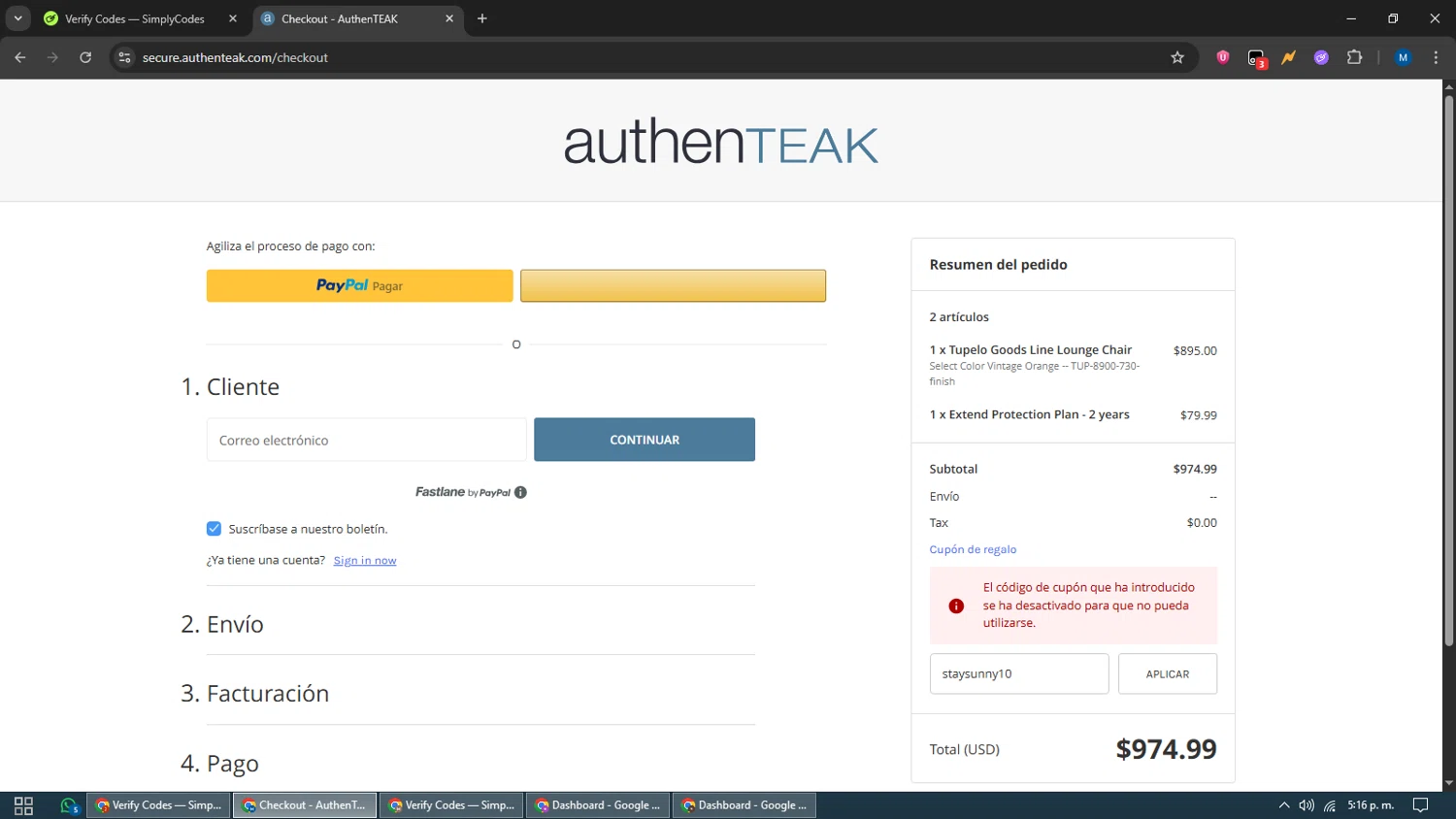Click the Cupón de regalo link
The image size is (1456, 819).
pyautogui.click(x=973, y=549)
